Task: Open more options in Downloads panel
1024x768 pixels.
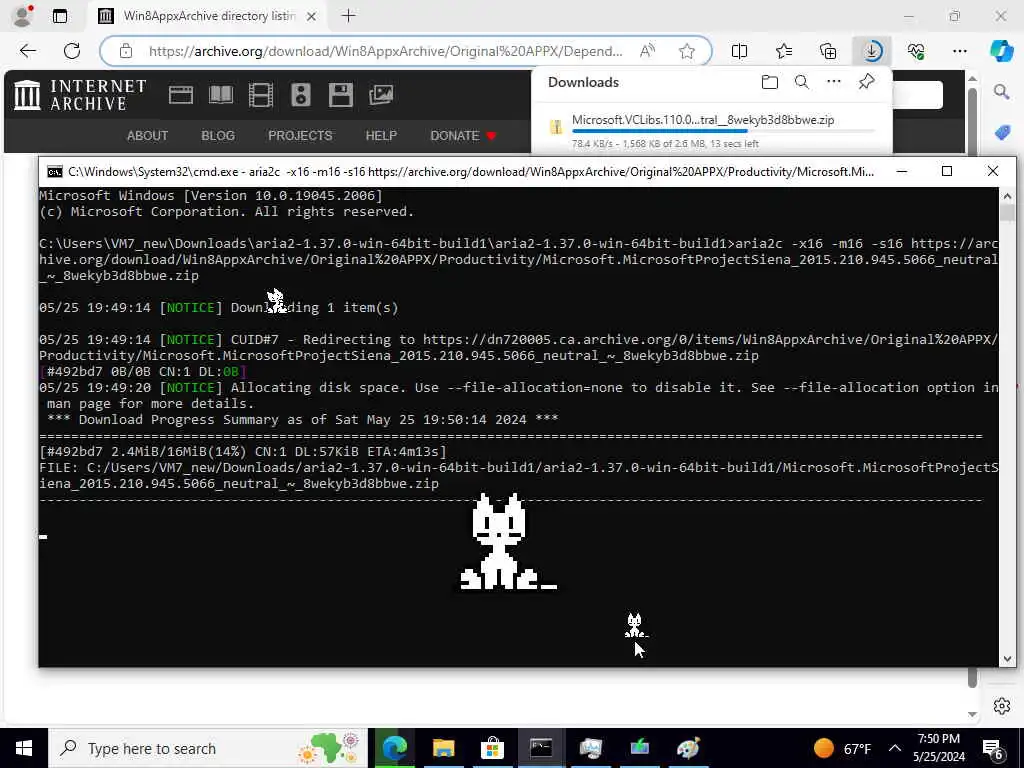Action: (x=834, y=82)
